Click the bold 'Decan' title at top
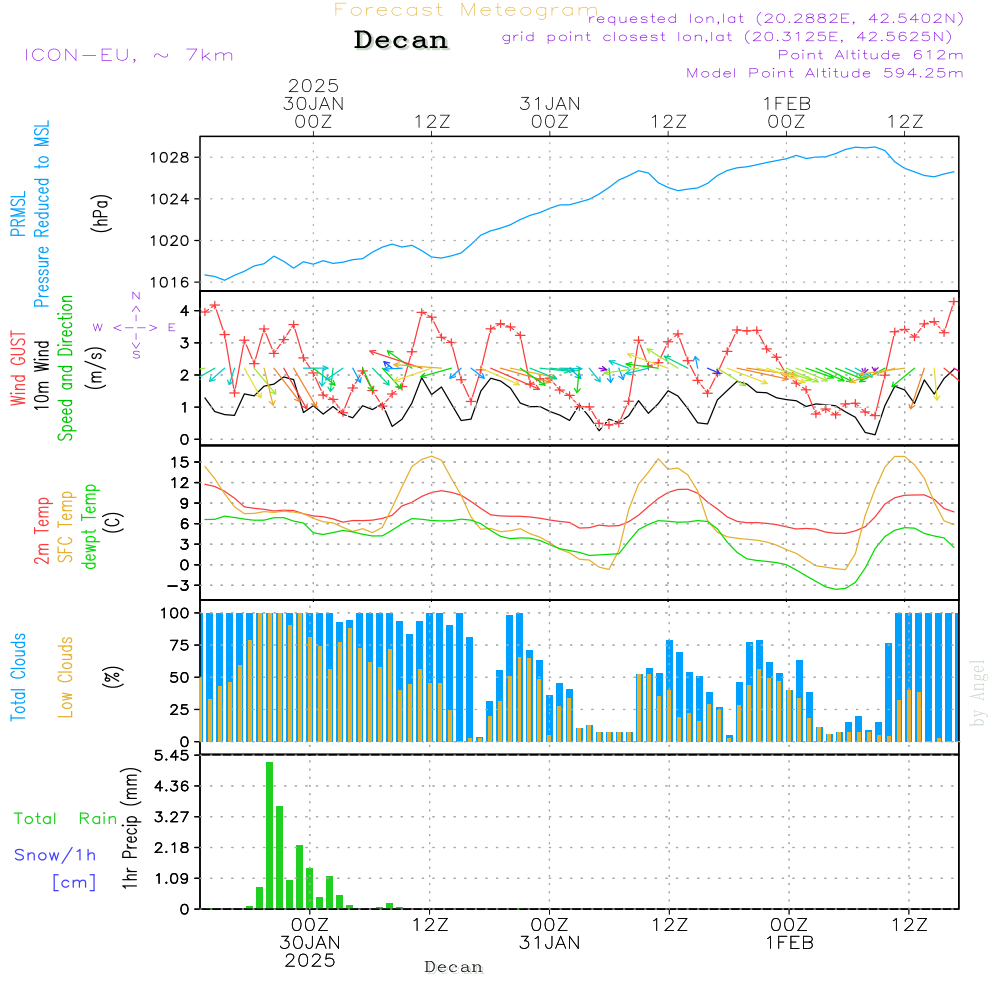Viewport: 1000px width, 1000px height. click(x=401, y=40)
